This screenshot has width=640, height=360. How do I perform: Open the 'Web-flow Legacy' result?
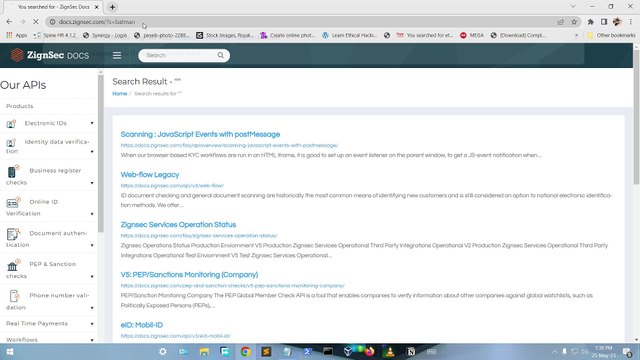click(150, 174)
